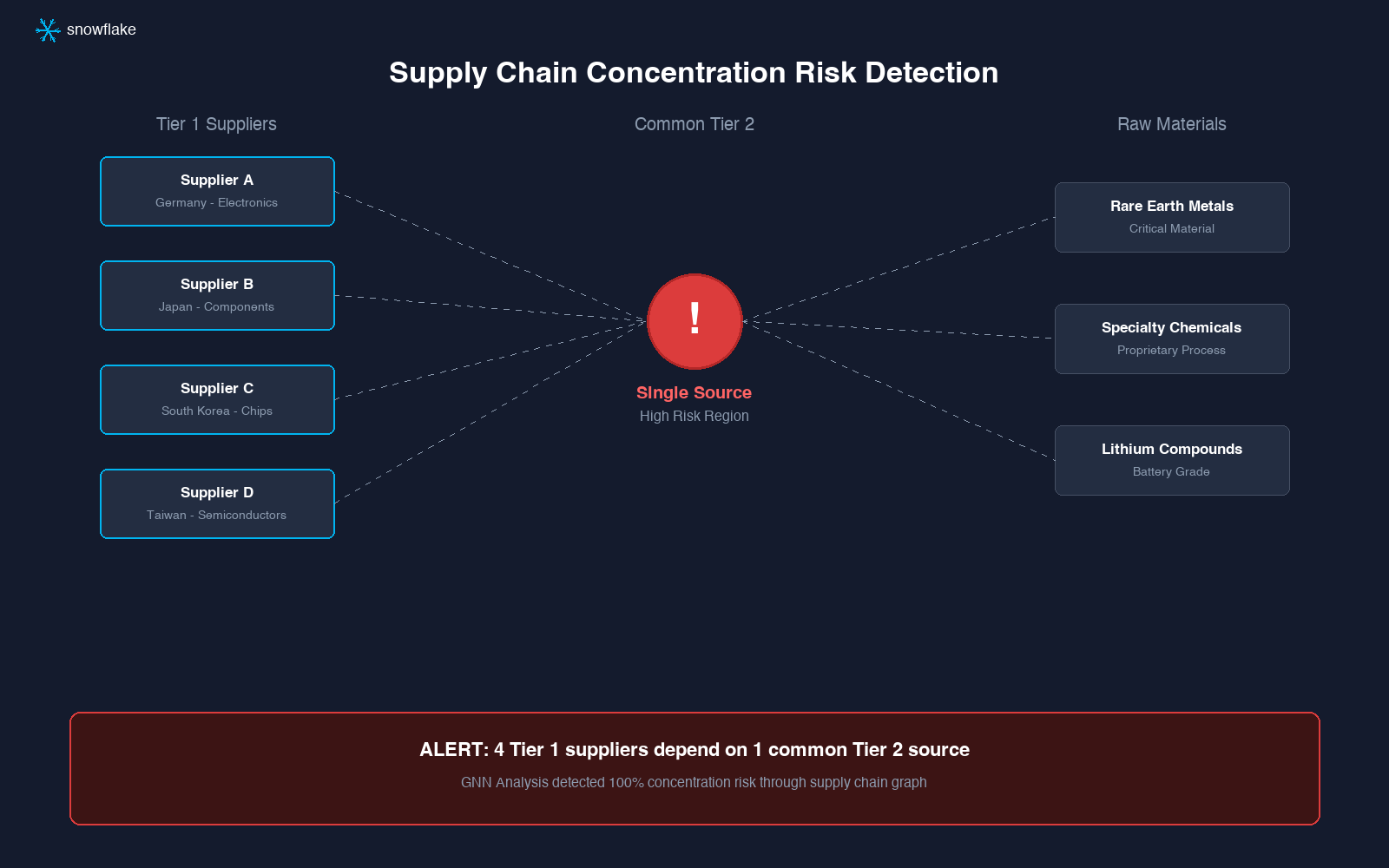Open the Lithium Compounds node
Viewport: 1389px width, 868px height.
point(1172,460)
